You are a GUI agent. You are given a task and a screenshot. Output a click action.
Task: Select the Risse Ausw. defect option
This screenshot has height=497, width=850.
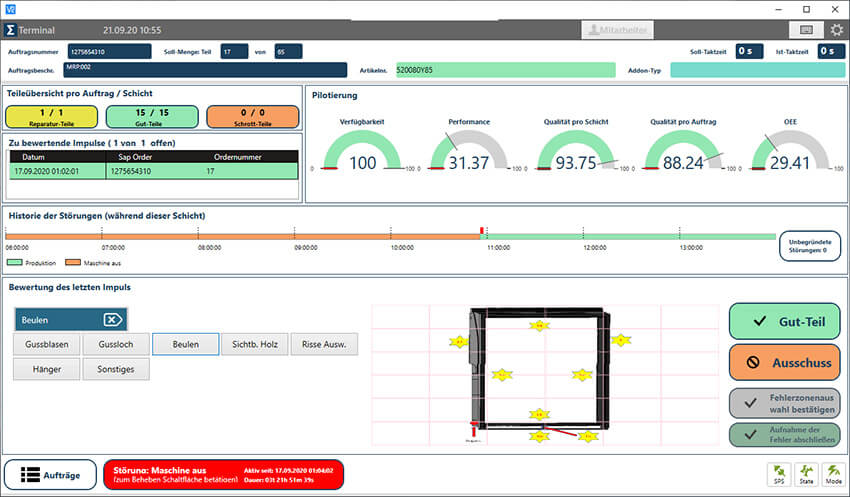pyautogui.click(x=323, y=344)
